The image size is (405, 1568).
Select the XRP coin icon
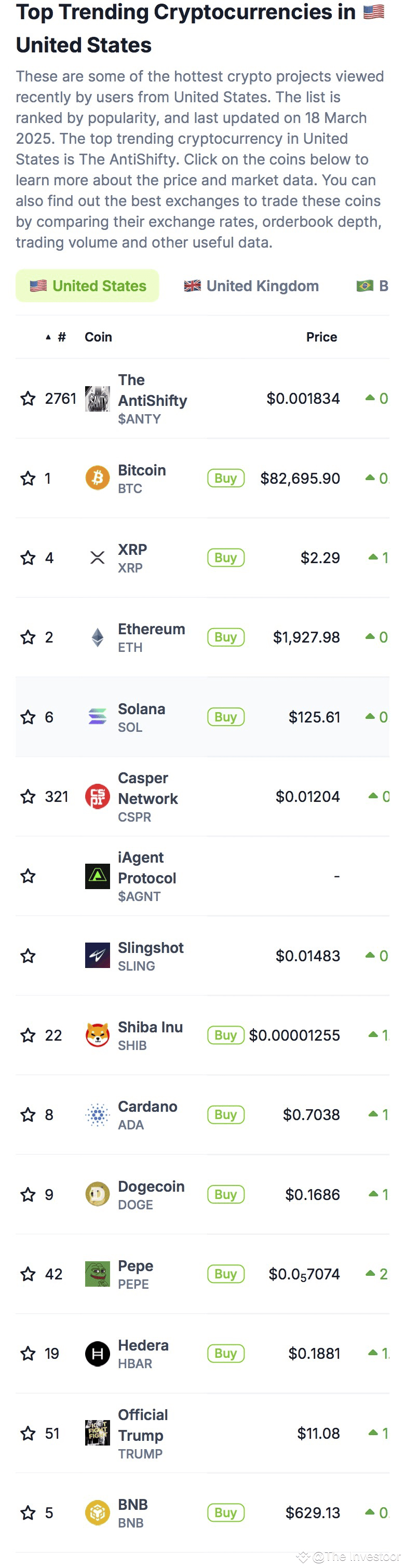tap(97, 557)
